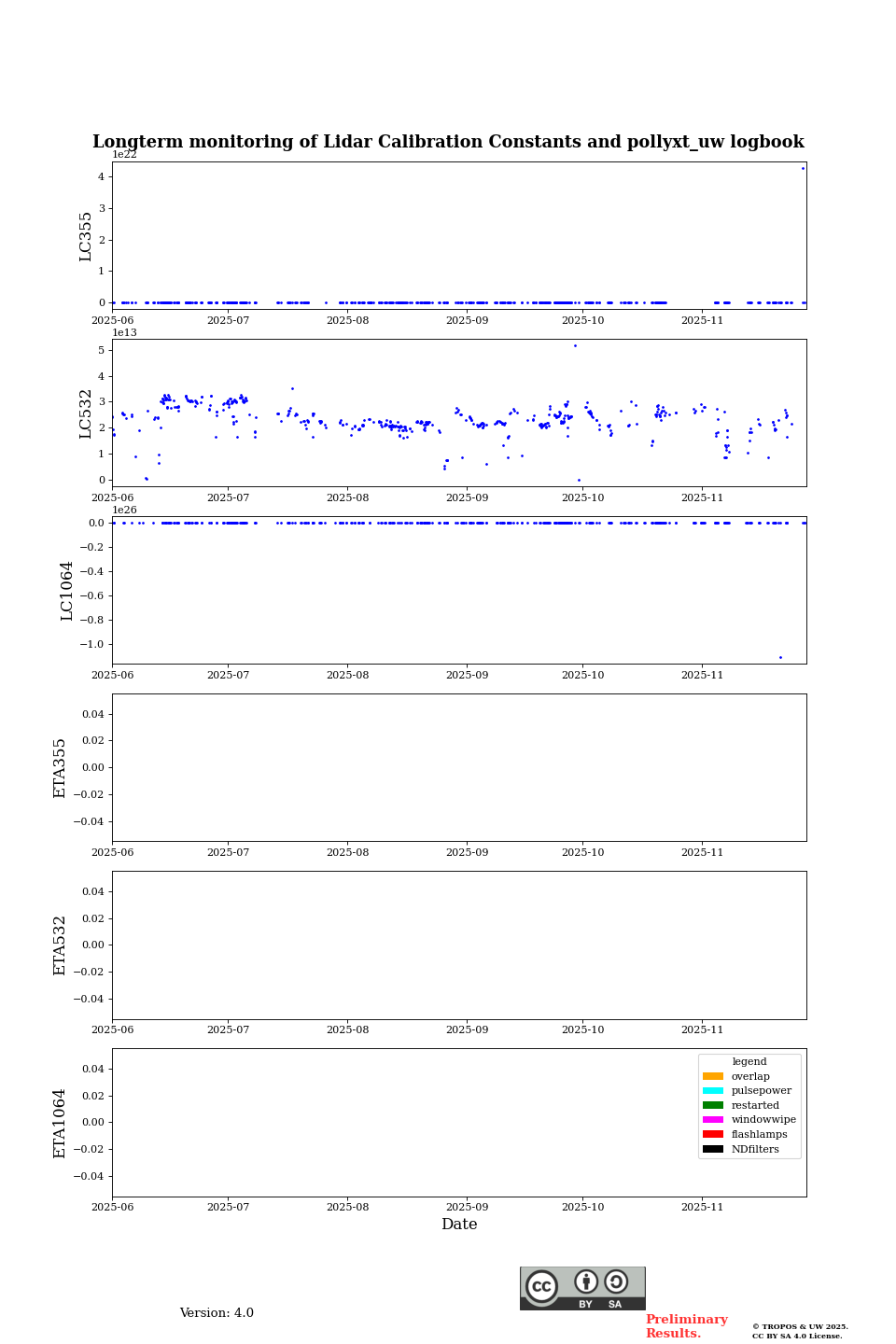Click the black NDfilters legend swatch
The height and width of the screenshot is (1344, 896).
point(712,1149)
